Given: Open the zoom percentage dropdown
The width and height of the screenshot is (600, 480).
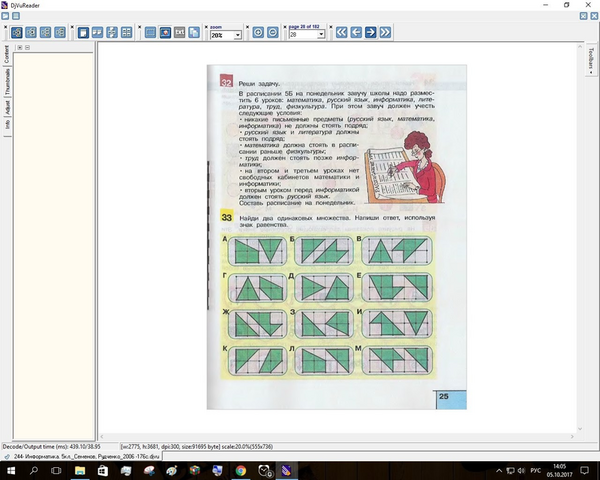Looking at the screenshot, I should 238,35.
